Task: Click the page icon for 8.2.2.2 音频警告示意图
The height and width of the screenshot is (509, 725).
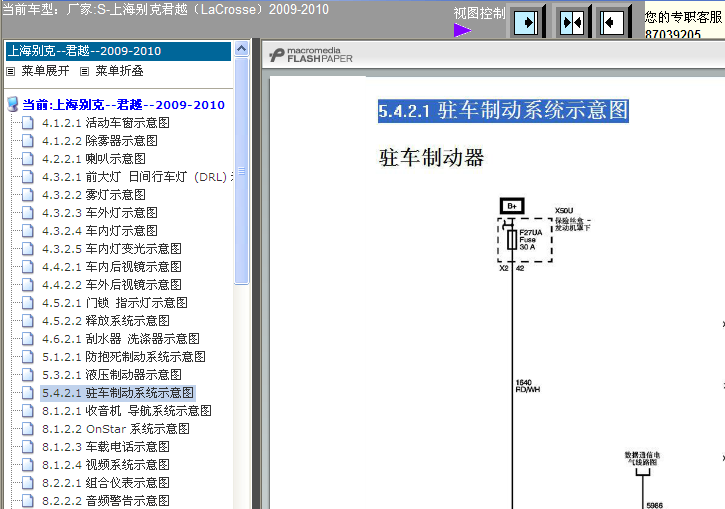Action: click(28, 502)
